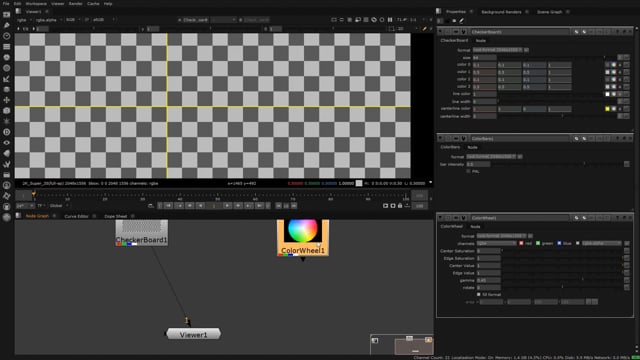Open the ColorWheel format dropdown
The width and height of the screenshot is (640, 360).
click(502, 236)
